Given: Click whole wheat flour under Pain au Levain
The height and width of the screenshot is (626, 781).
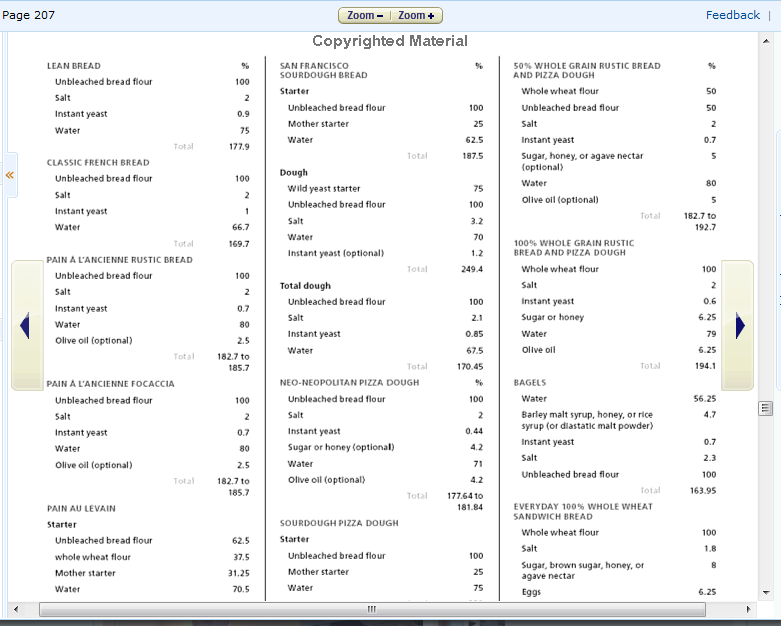Looking at the screenshot, I should [x=93, y=557].
